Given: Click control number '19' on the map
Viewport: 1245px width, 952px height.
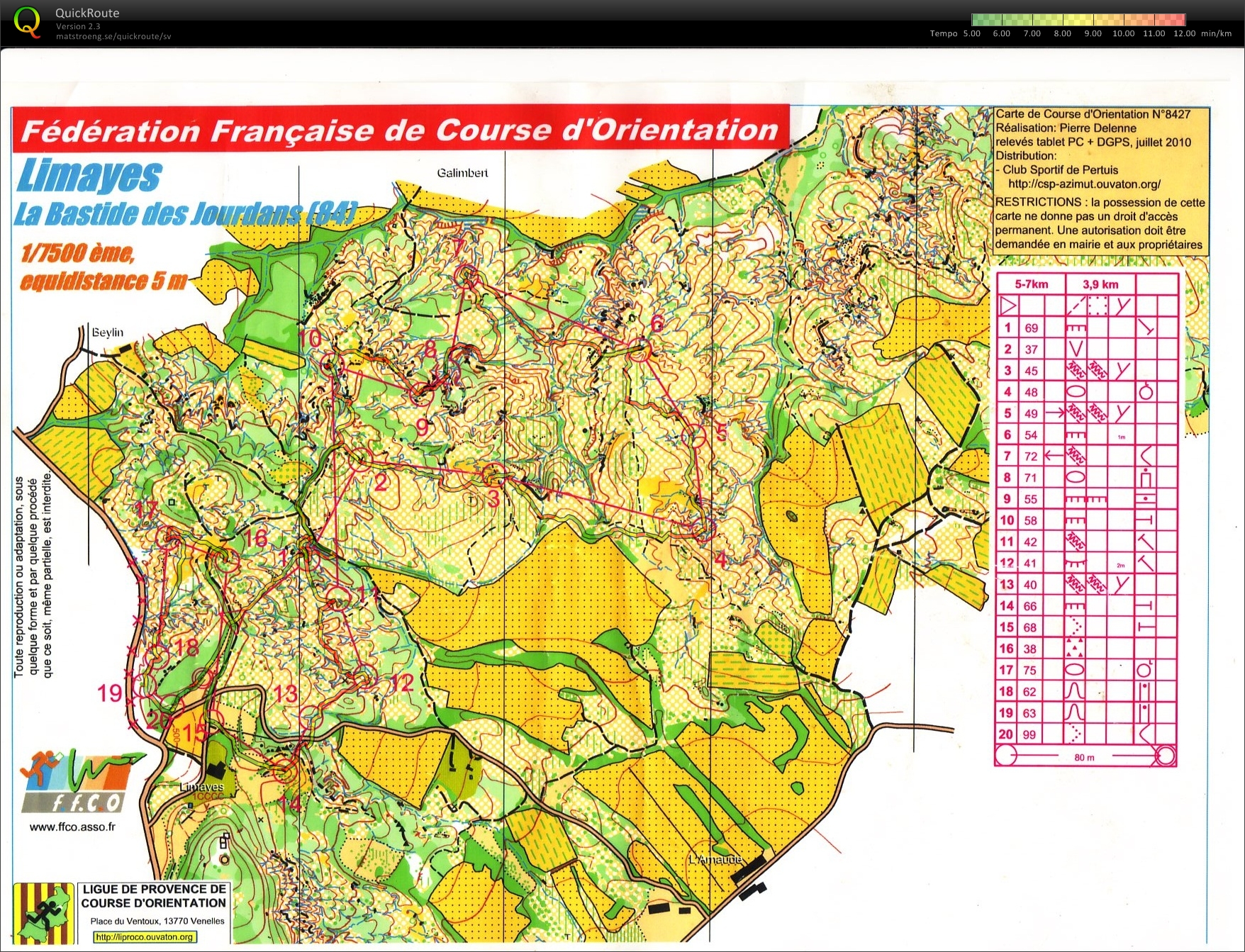Looking at the screenshot, I should pyautogui.click(x=111, y=693).
